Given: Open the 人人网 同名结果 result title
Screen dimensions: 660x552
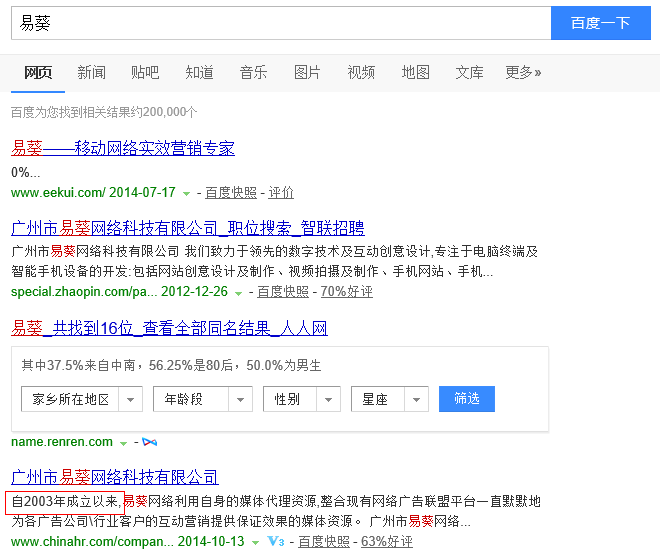Looking at the screenshot, I should click(x=169, y=328).
